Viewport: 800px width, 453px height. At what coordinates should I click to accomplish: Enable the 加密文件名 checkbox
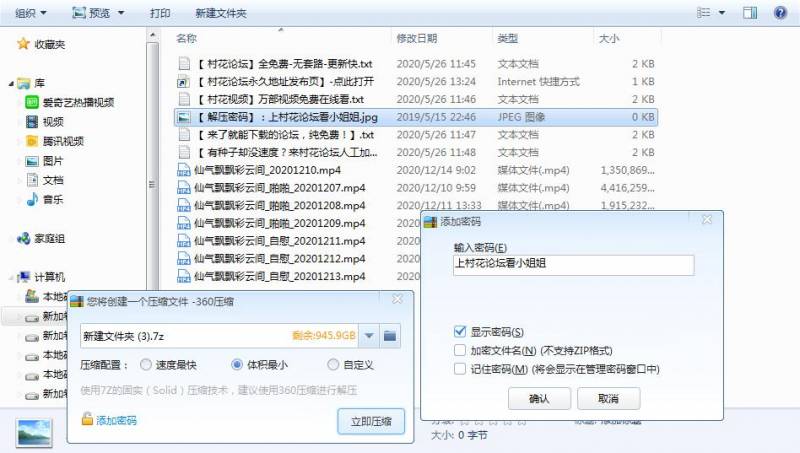pyautogui.click(x=460, y=350)
